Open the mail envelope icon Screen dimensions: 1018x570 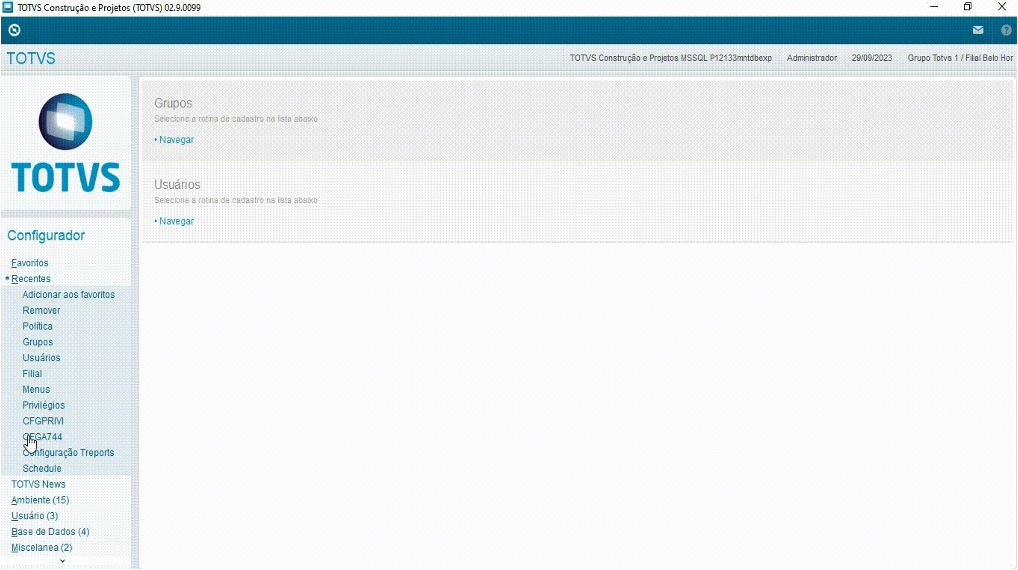coord(978,30)
